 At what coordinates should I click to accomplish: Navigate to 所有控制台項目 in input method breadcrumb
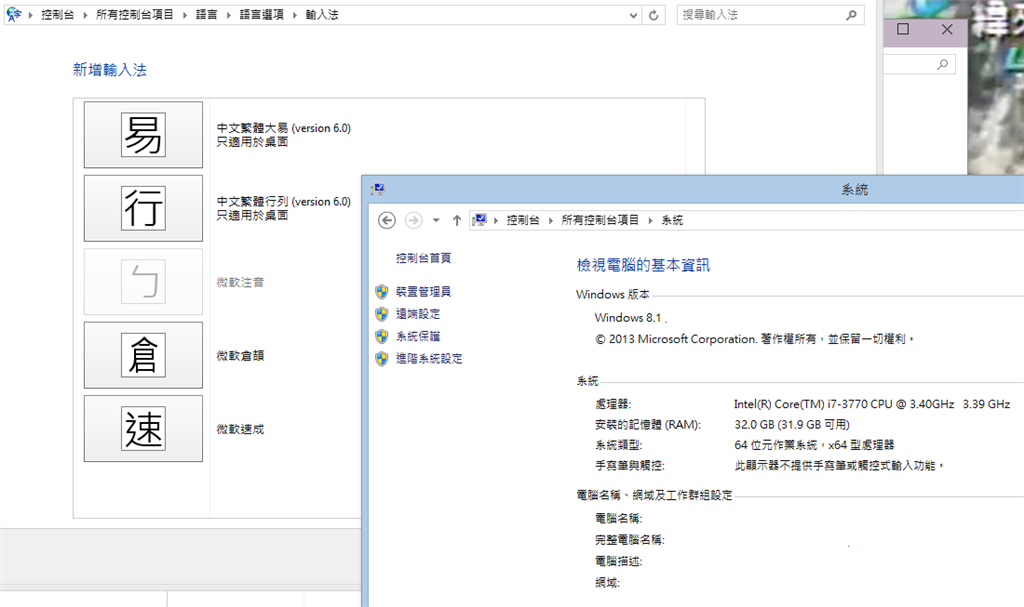coord(135,15)
